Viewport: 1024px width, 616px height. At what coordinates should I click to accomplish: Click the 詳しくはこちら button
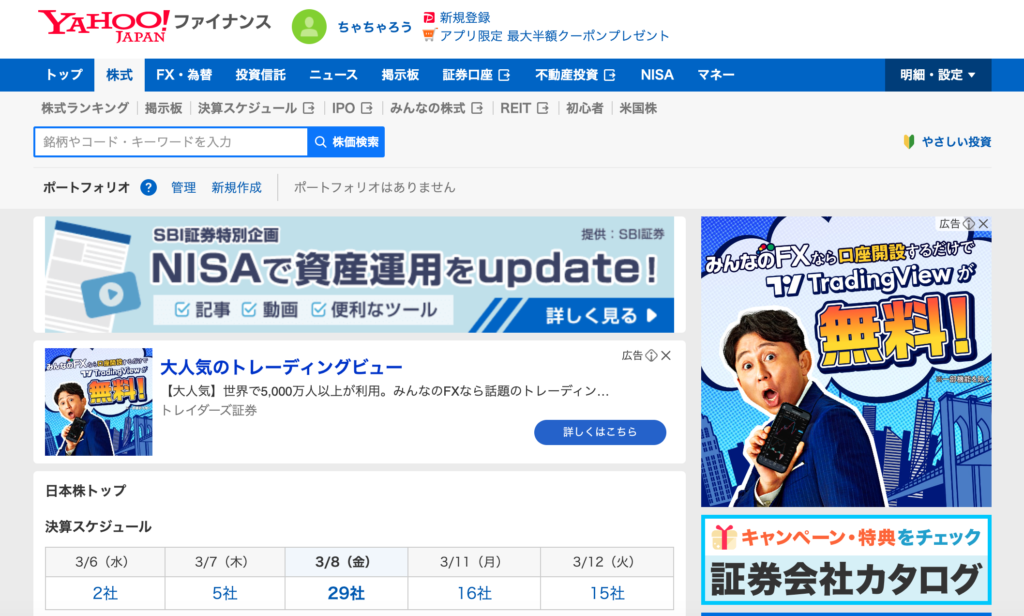pyautogui.click(x=599, y=432)
